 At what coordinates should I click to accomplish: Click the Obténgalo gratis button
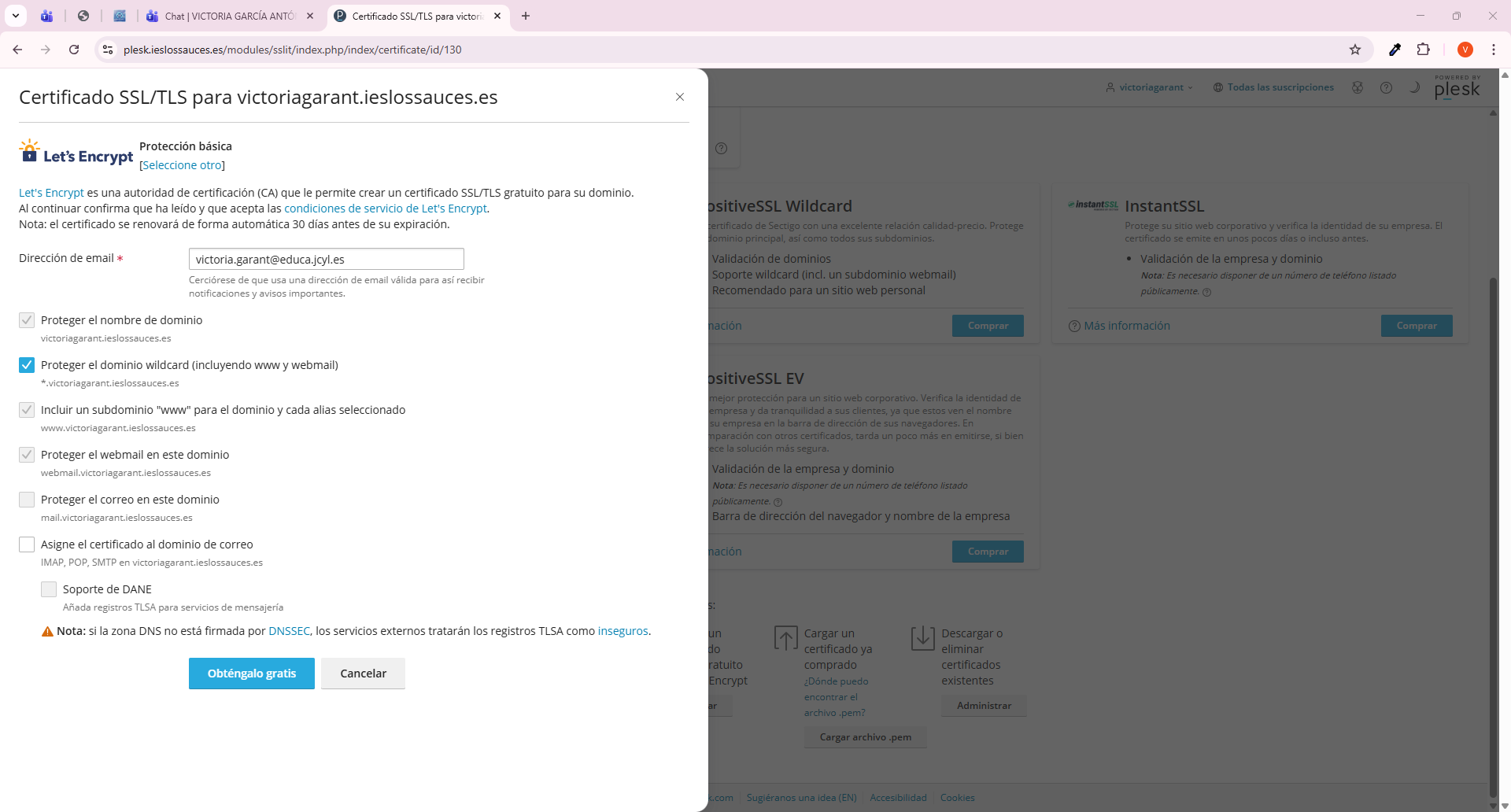pyautogui.click(x=251, y=674)
